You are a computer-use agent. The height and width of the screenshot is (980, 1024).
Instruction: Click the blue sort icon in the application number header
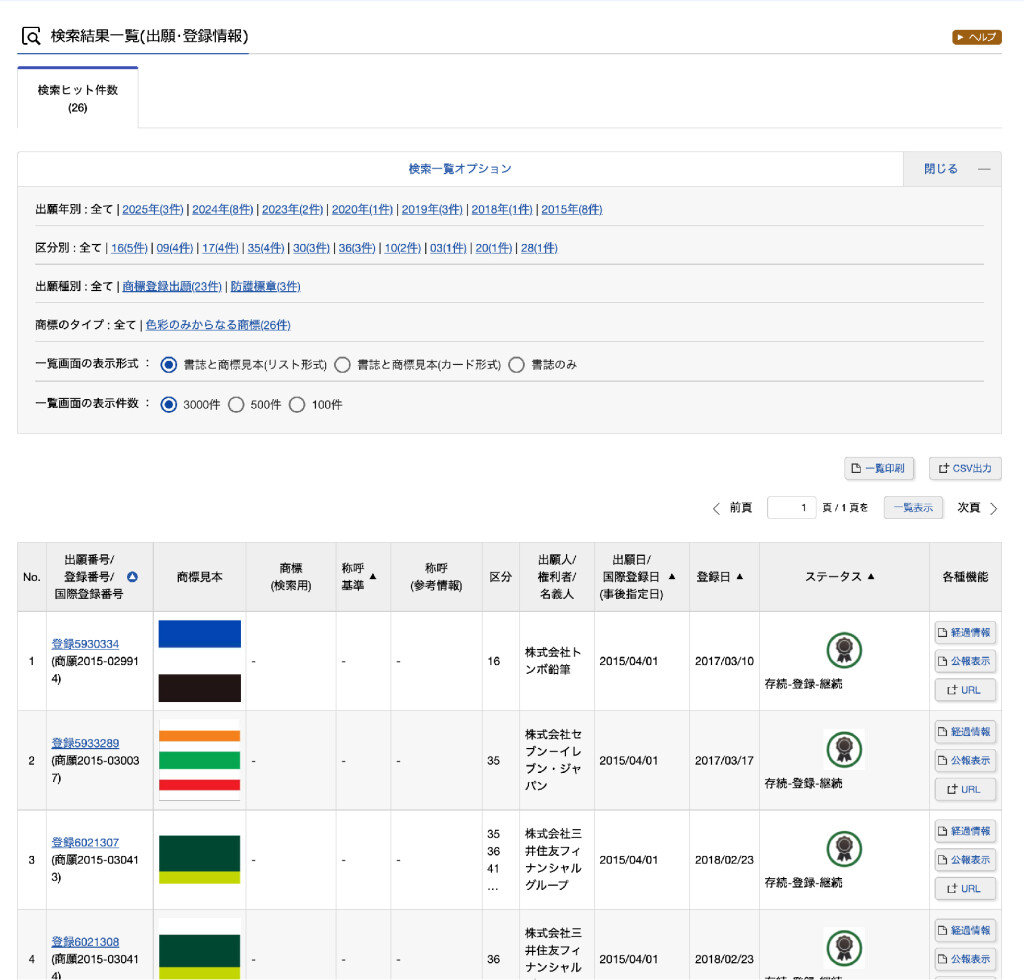pyautogui.click(x=132, y=577)
